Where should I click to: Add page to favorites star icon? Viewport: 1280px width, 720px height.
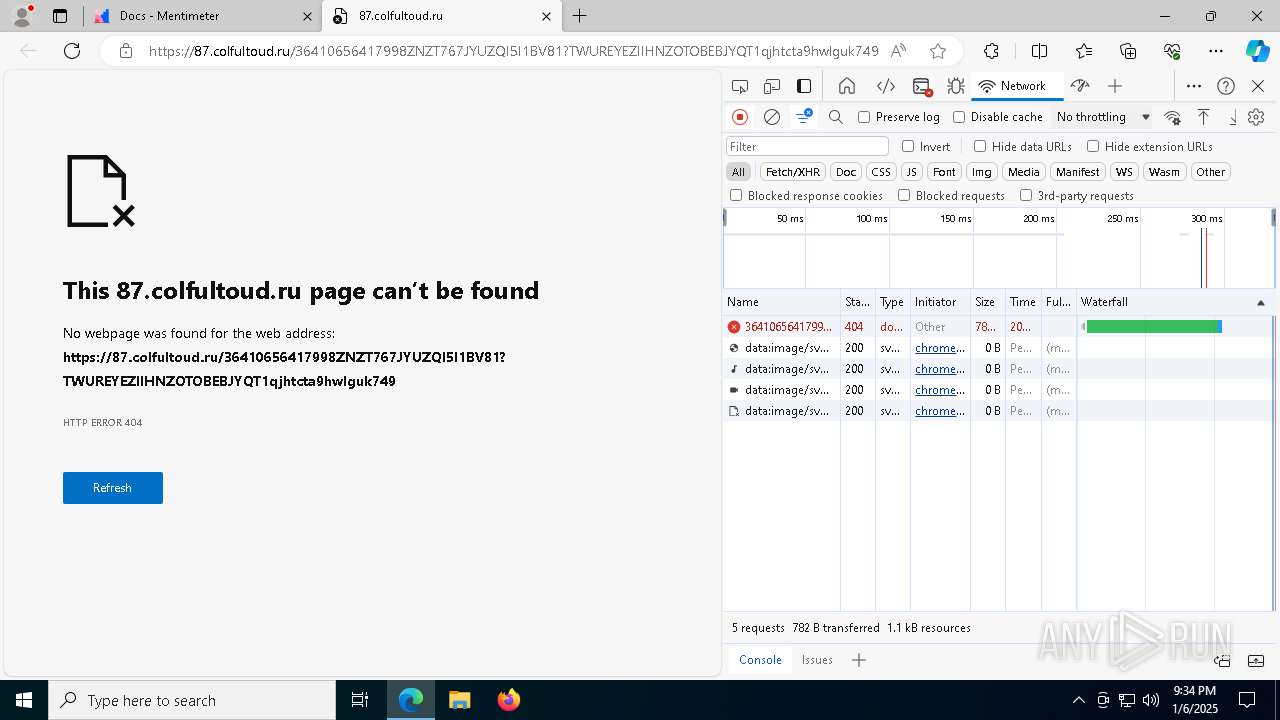[x=937, y=51]
